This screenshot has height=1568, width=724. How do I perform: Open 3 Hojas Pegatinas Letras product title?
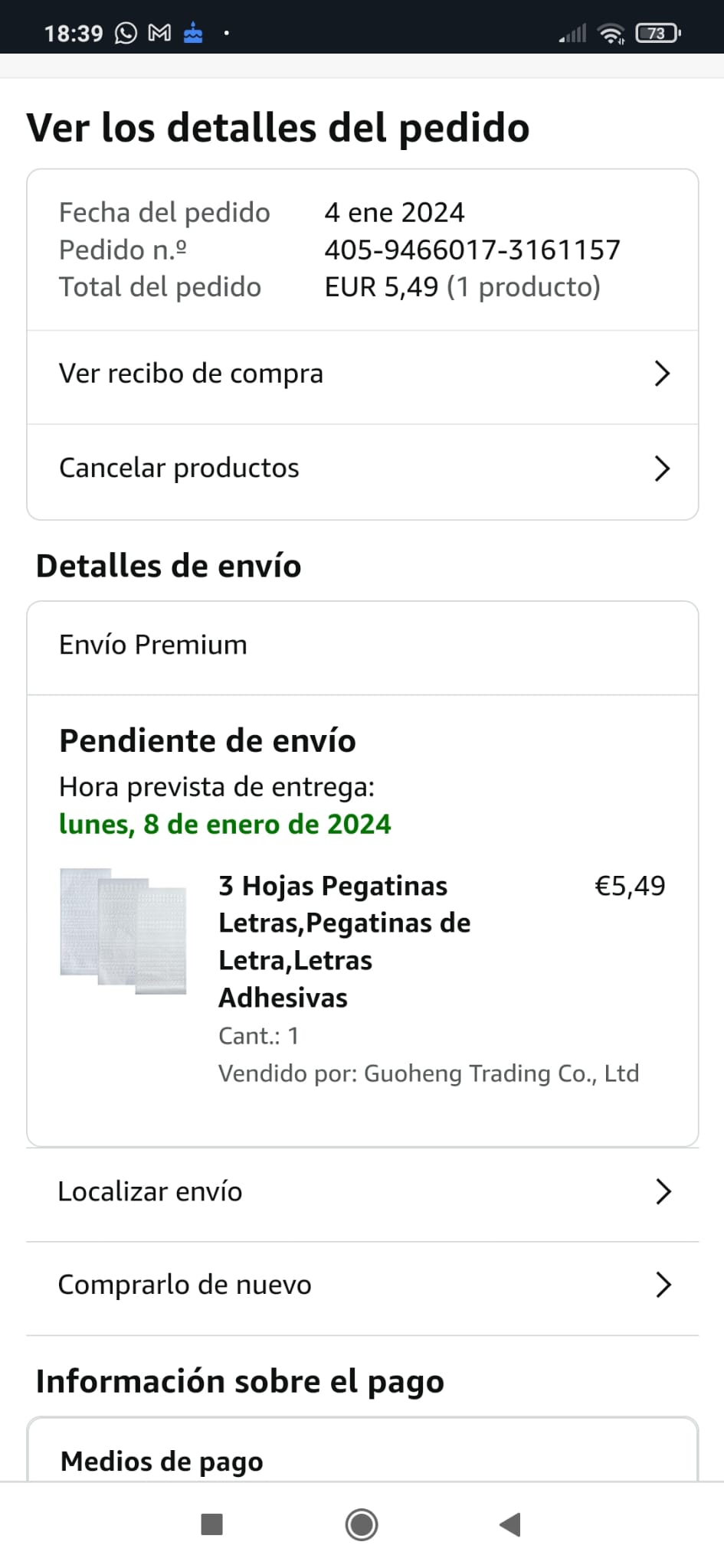[x=345, y=942]
